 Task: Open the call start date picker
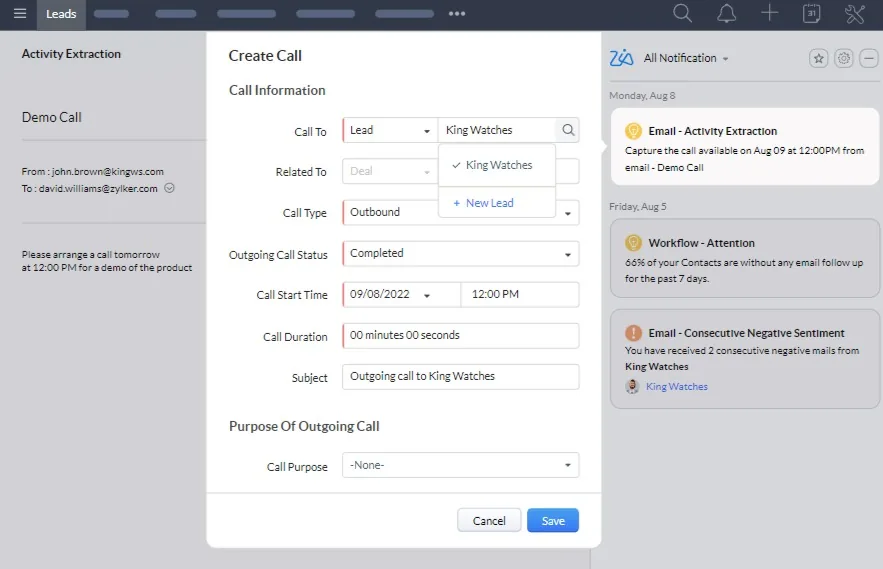(402, 295)
